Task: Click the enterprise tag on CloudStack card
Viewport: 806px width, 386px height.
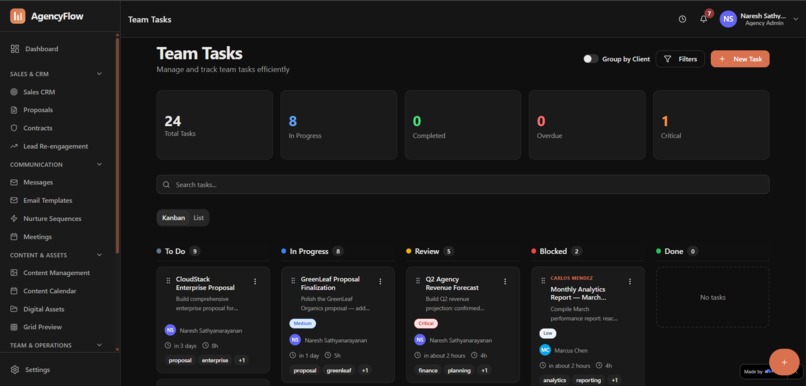Action: coord(215,360)
